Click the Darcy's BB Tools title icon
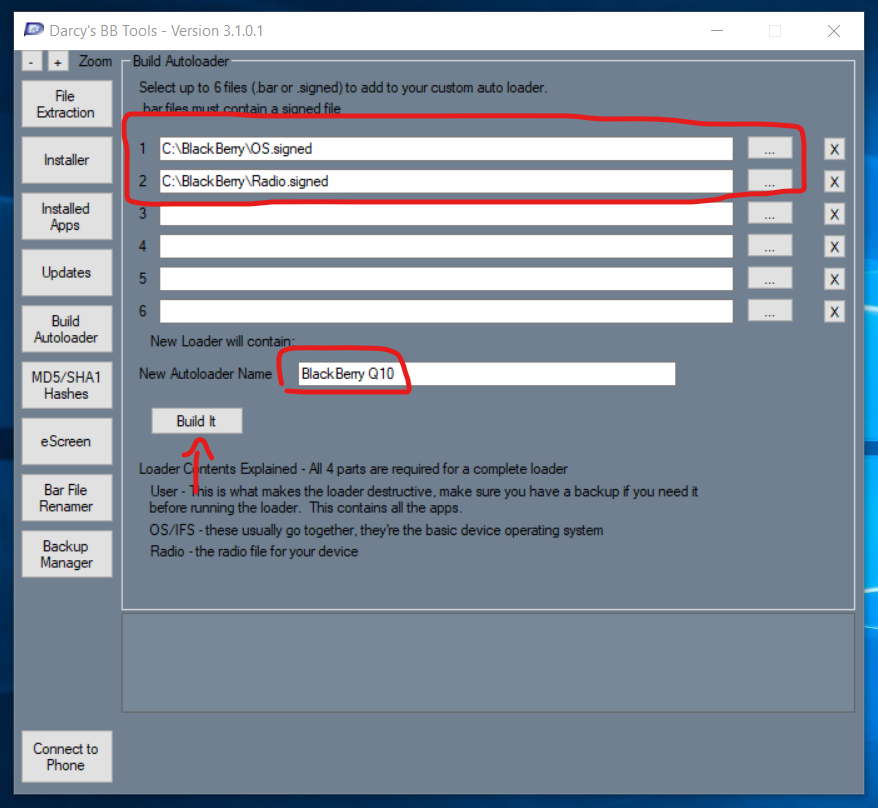The width and height of the screenshot is (878, 808). tap(34, 30)
